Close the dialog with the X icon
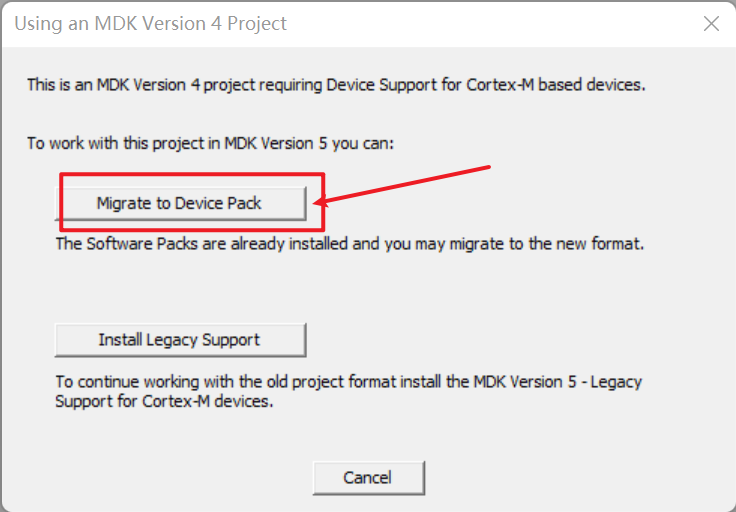This screenshot has height=512, width=736. point(711,23)
